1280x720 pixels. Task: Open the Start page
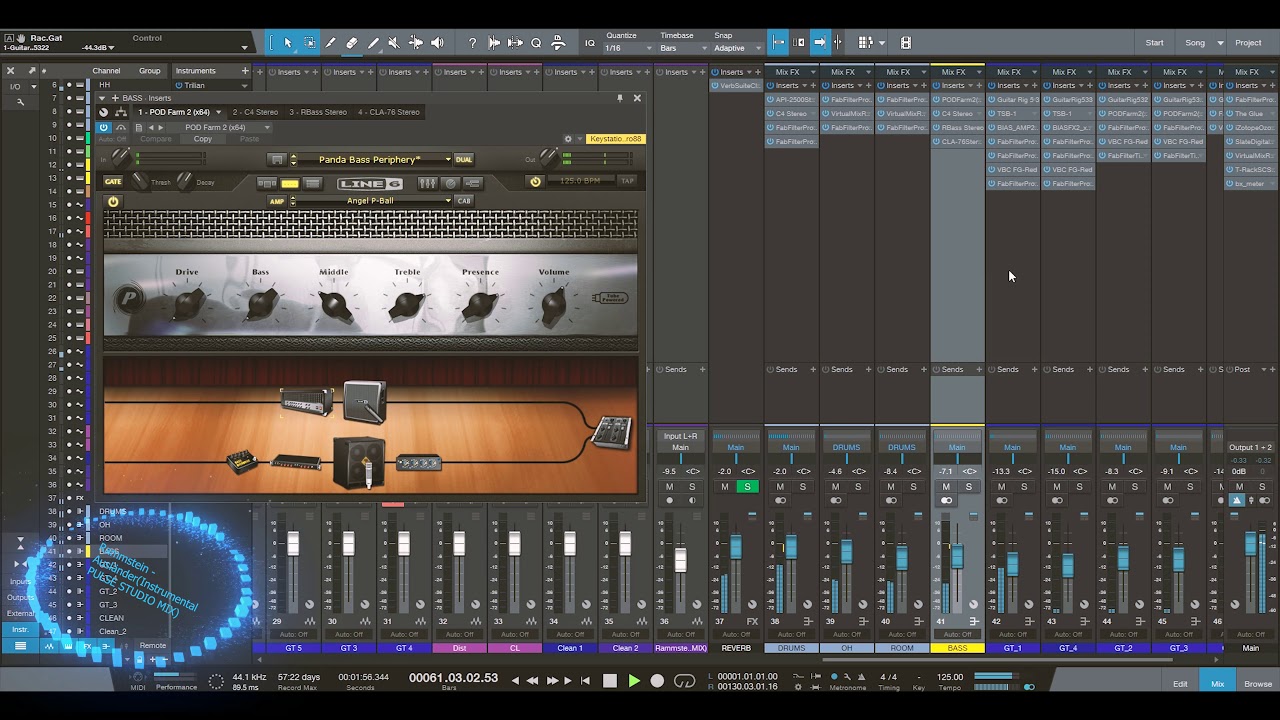1154,43
